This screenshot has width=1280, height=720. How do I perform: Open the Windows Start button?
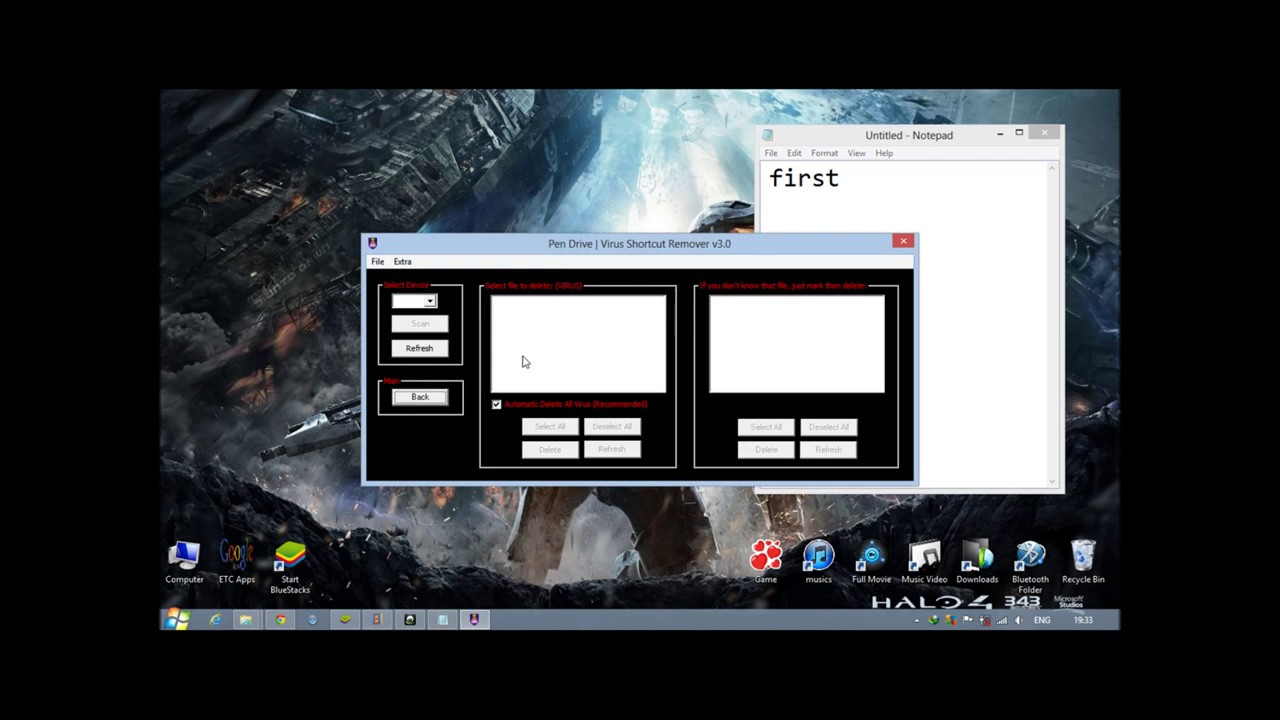[x=177, y=620]
